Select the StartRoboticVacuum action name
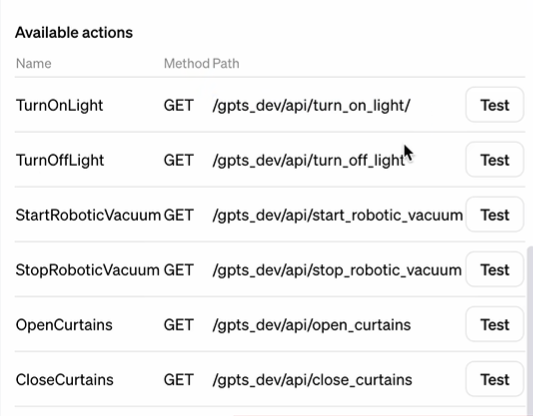 point(88,215)
